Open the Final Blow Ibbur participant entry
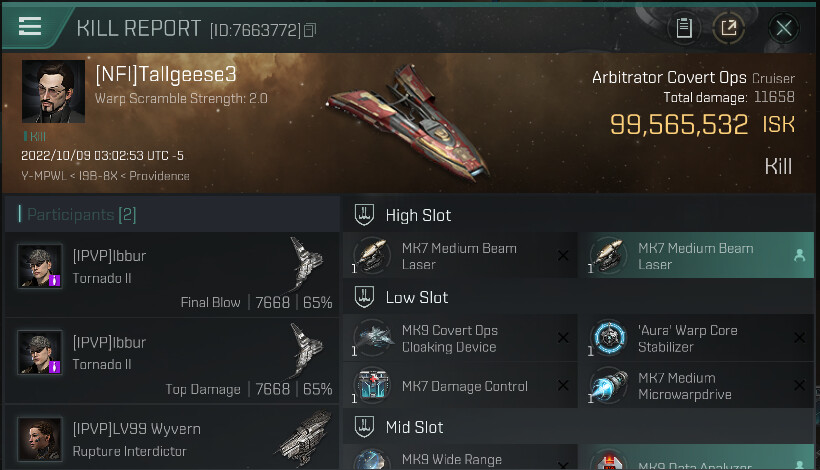The image size is (820, 470). 172,274
